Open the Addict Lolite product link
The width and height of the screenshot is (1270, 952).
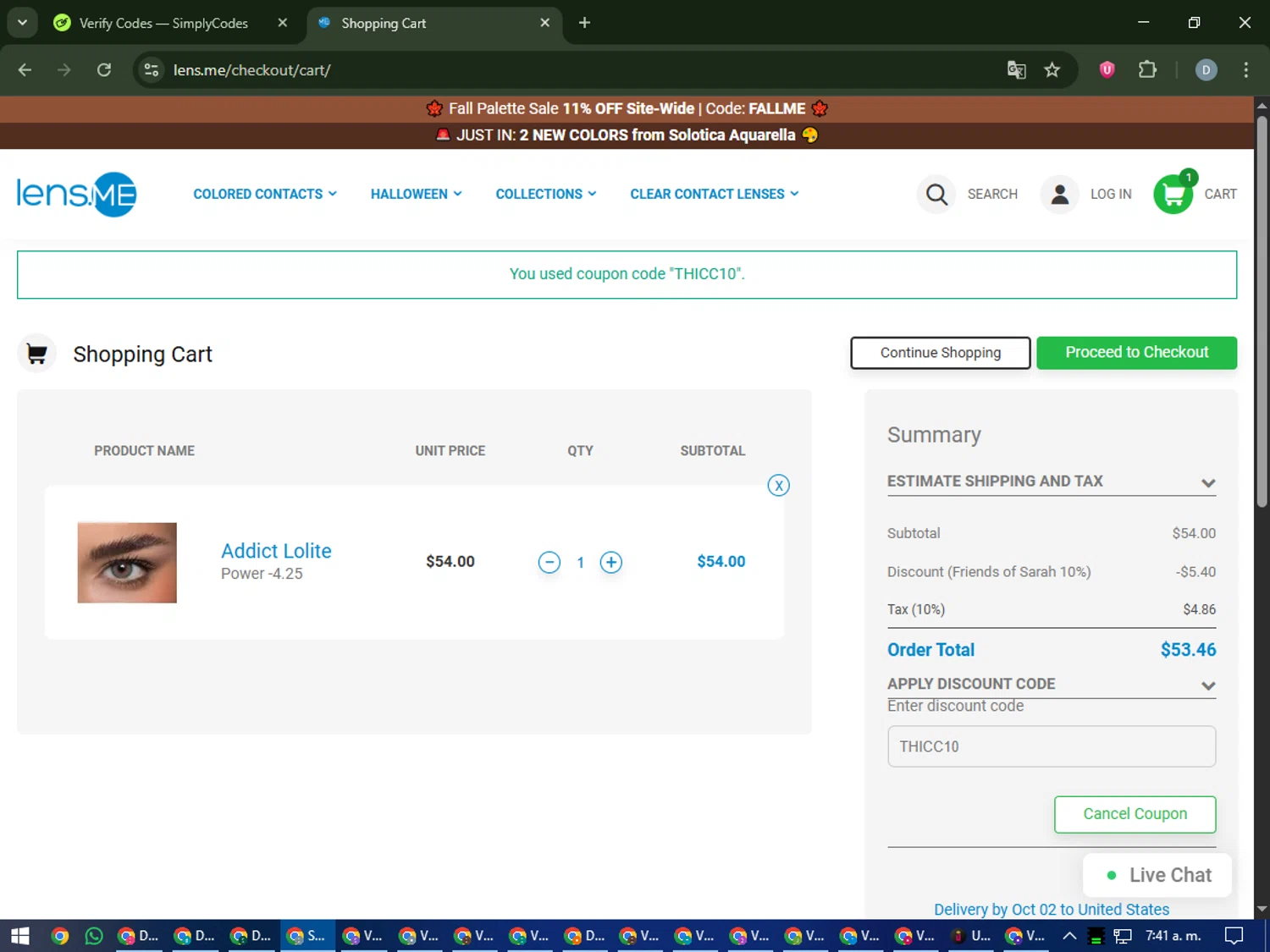pos(276,551)
